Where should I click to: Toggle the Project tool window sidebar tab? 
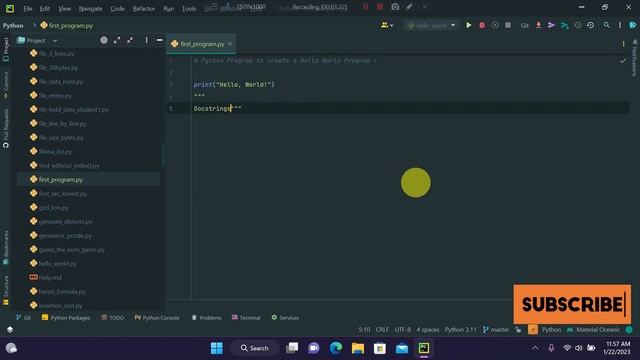coord(6,49)
